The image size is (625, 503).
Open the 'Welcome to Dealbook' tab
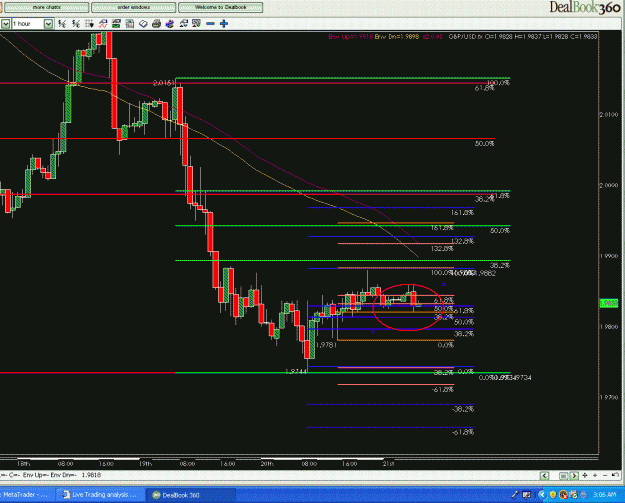pyautogui.click(x=220, y=8)
